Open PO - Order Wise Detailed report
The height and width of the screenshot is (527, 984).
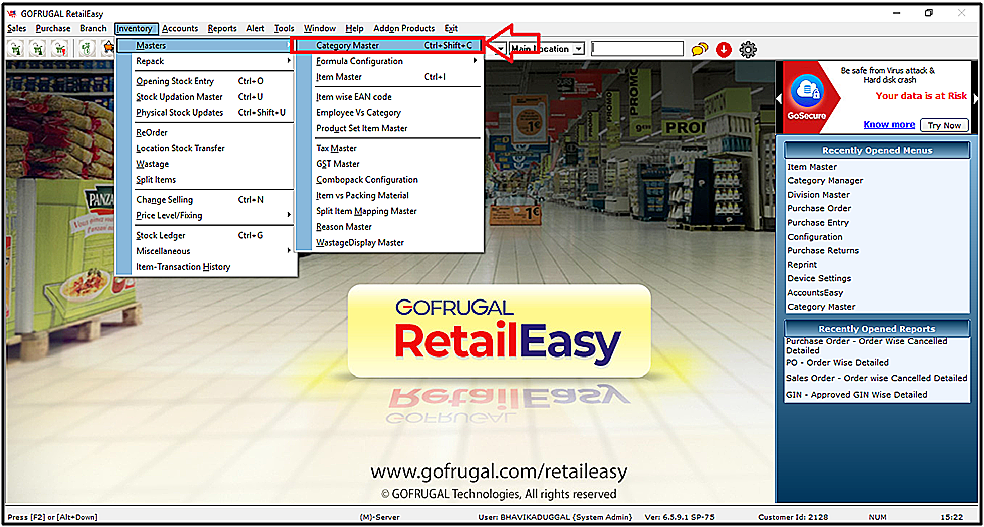(838, 363)
